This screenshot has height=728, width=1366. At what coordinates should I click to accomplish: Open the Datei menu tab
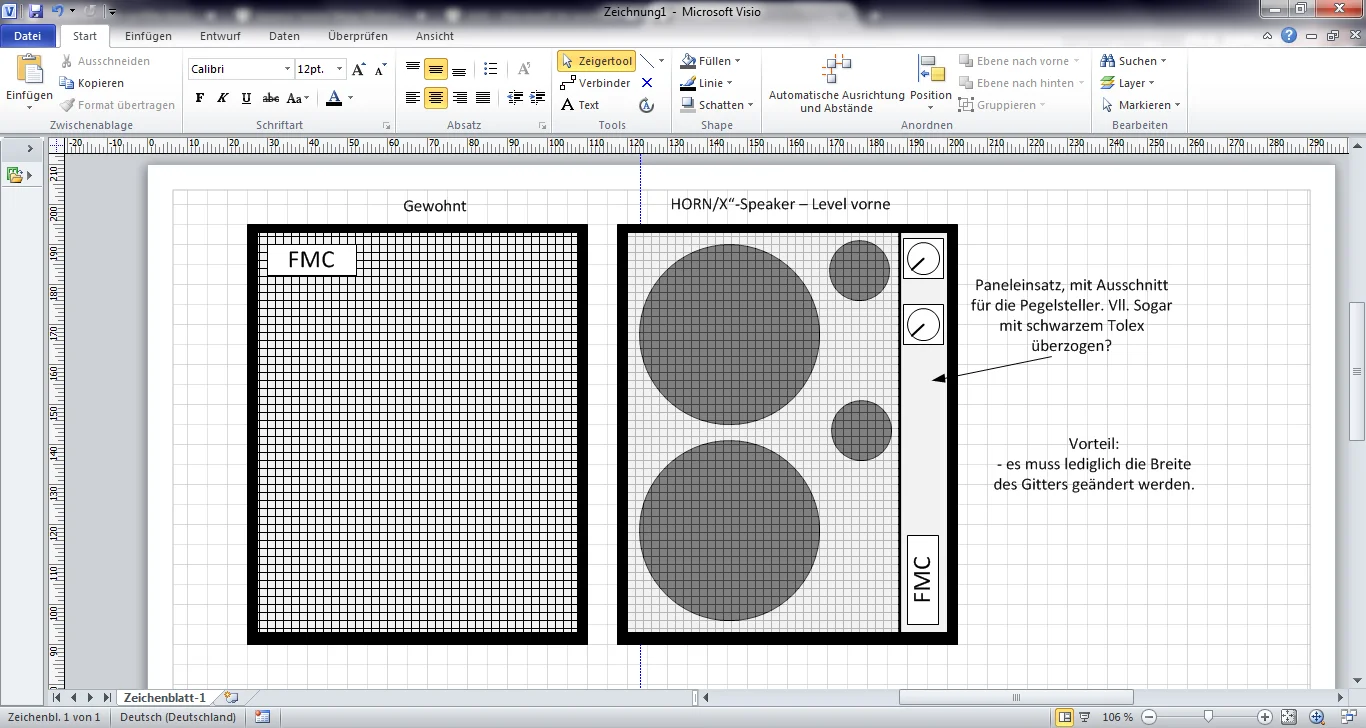pyautogui.click(x=28, y=36)
